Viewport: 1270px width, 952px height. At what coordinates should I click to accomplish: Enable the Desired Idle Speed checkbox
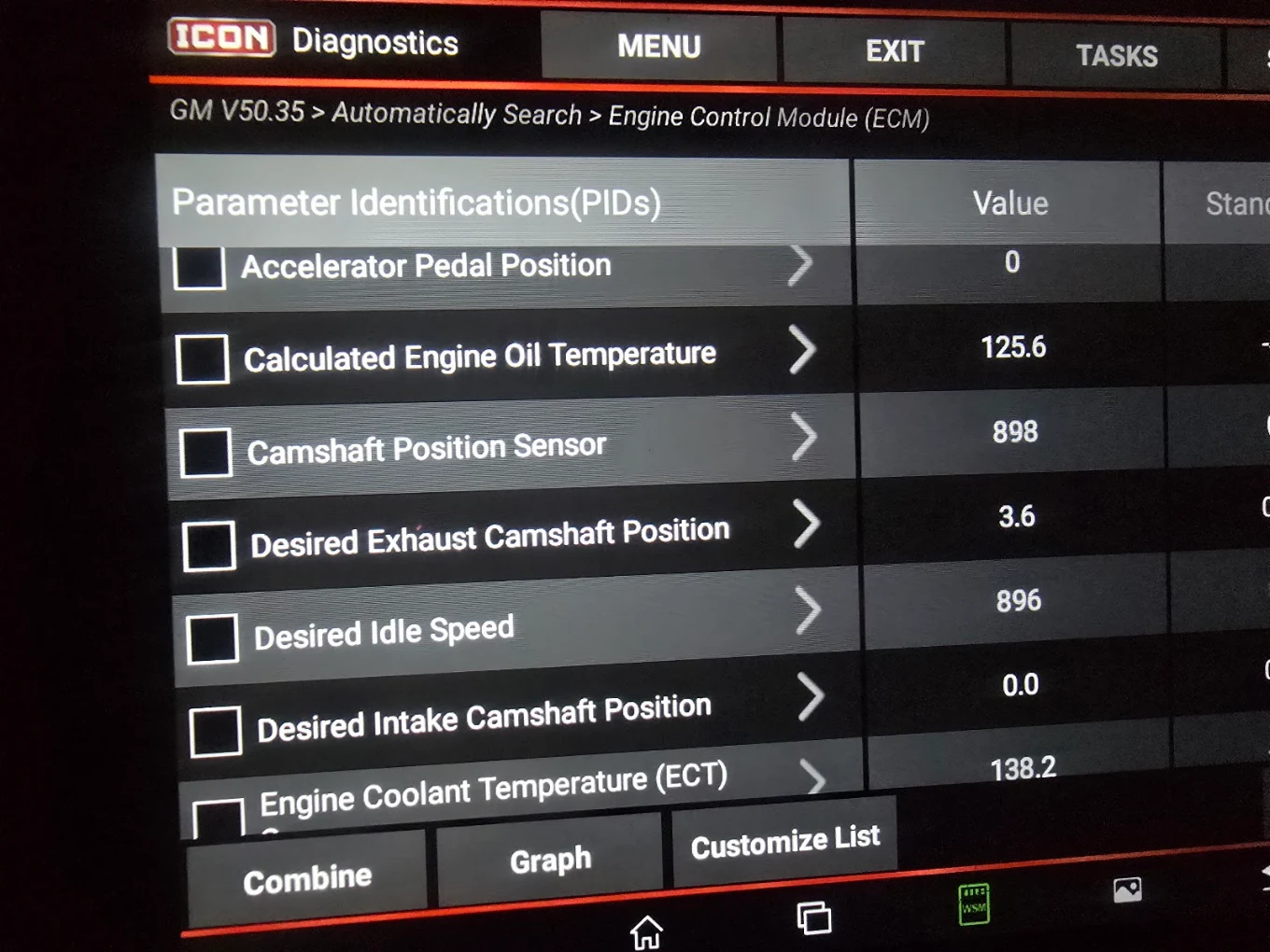pos(212,638)
